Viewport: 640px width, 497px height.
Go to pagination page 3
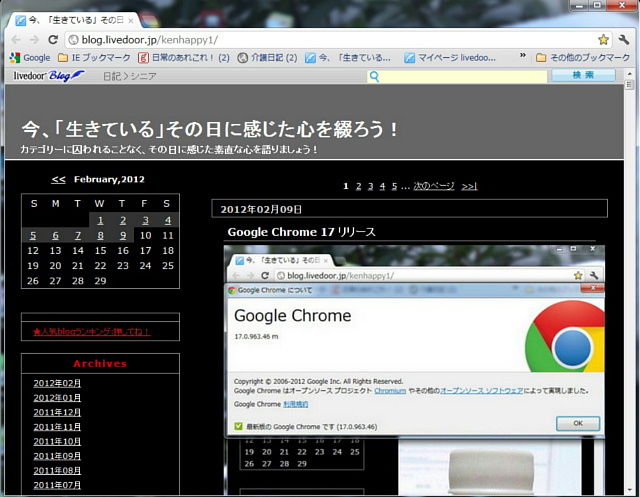tap(371, 186)
